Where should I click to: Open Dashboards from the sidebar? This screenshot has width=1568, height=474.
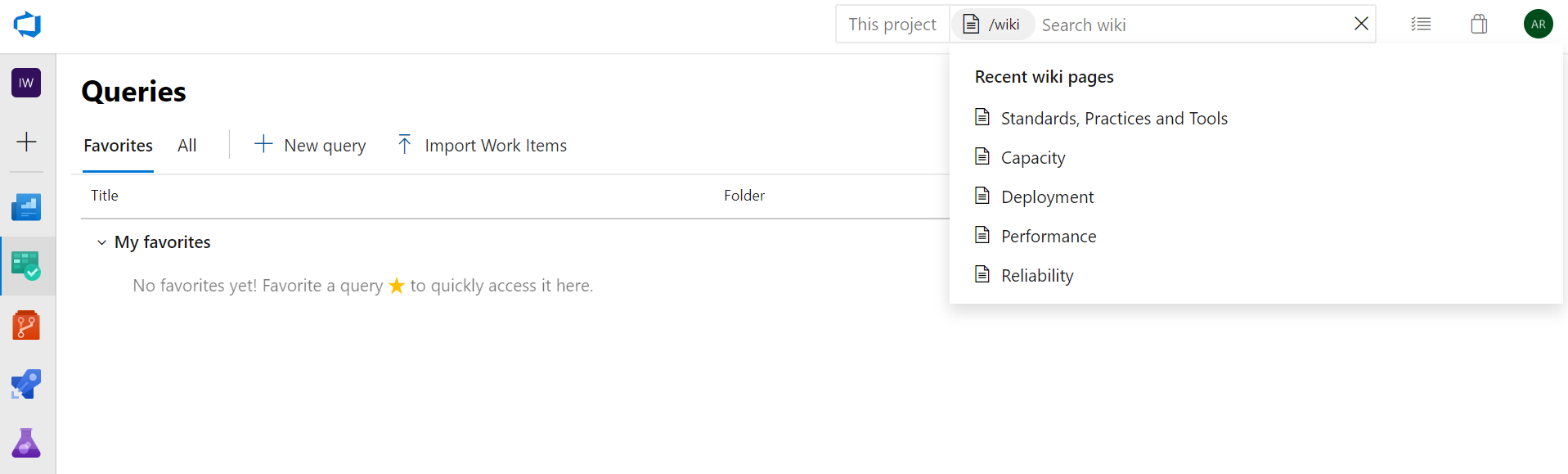tap(26, 207)
